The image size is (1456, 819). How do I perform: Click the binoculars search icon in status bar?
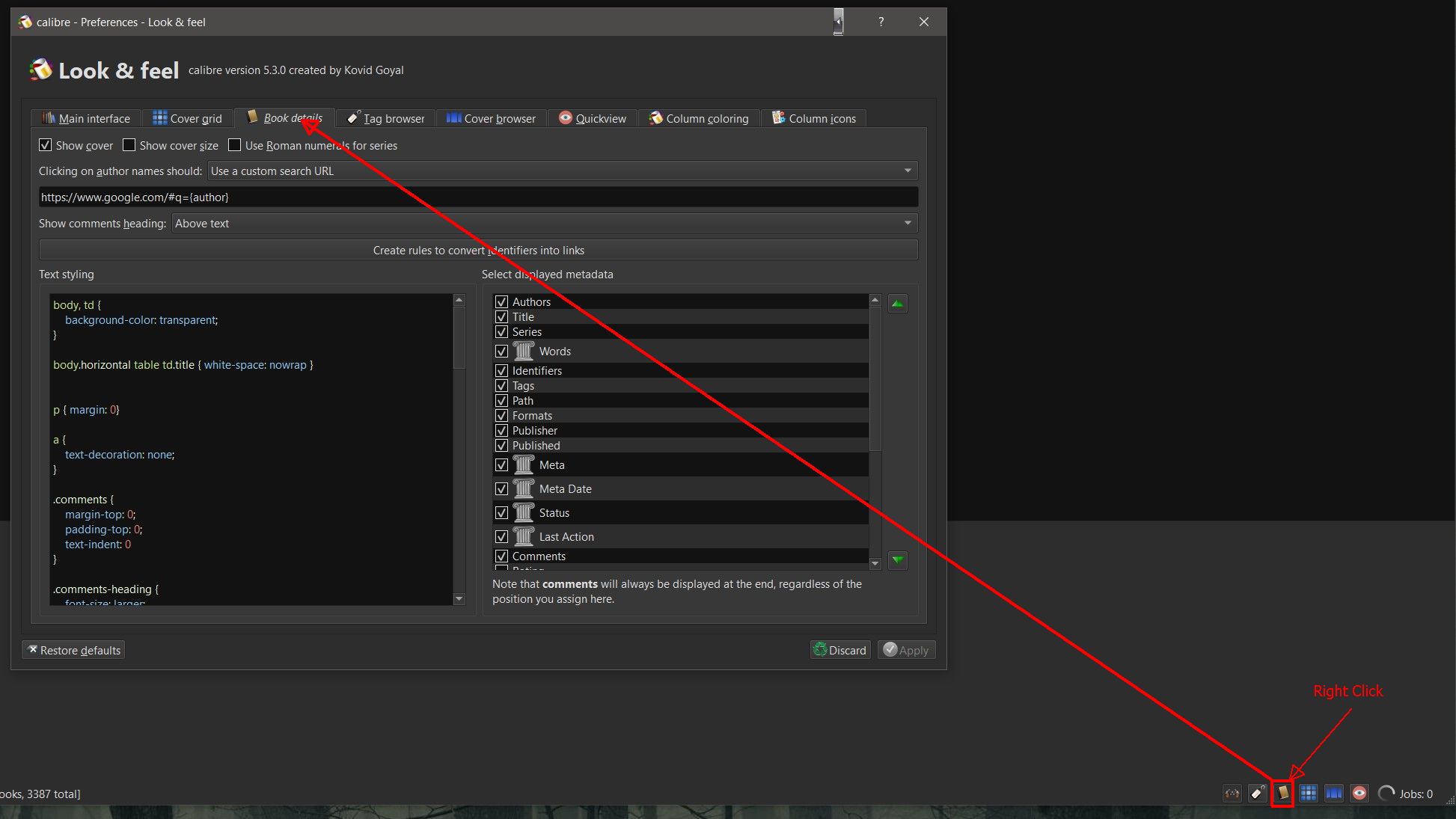[x=1232, y=794]
